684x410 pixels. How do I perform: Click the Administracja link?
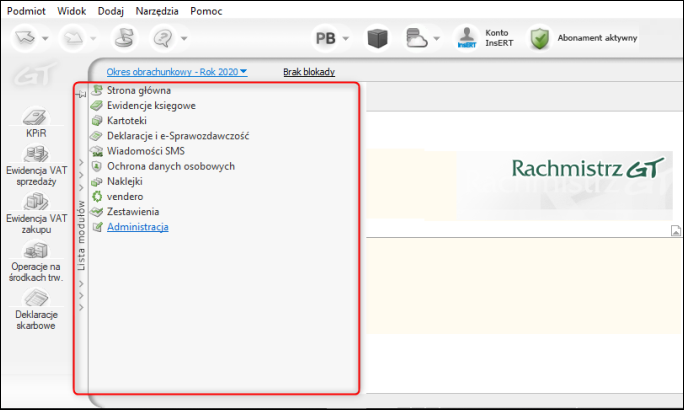click(138, 227)
